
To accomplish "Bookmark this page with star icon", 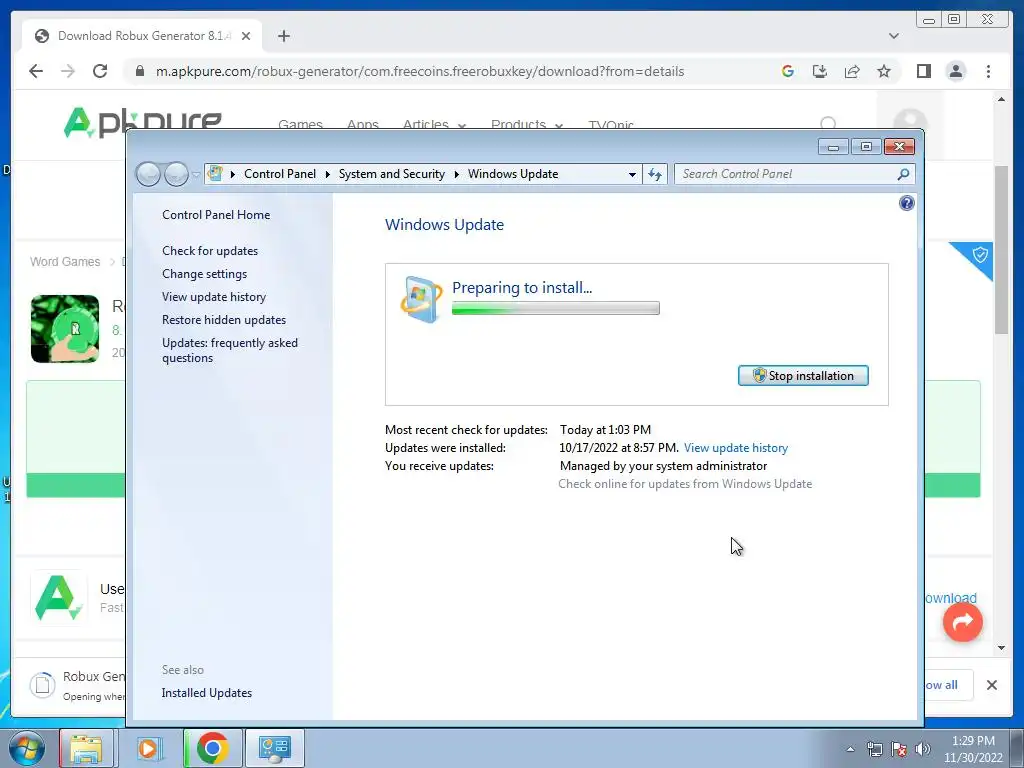I will [884, 71].
